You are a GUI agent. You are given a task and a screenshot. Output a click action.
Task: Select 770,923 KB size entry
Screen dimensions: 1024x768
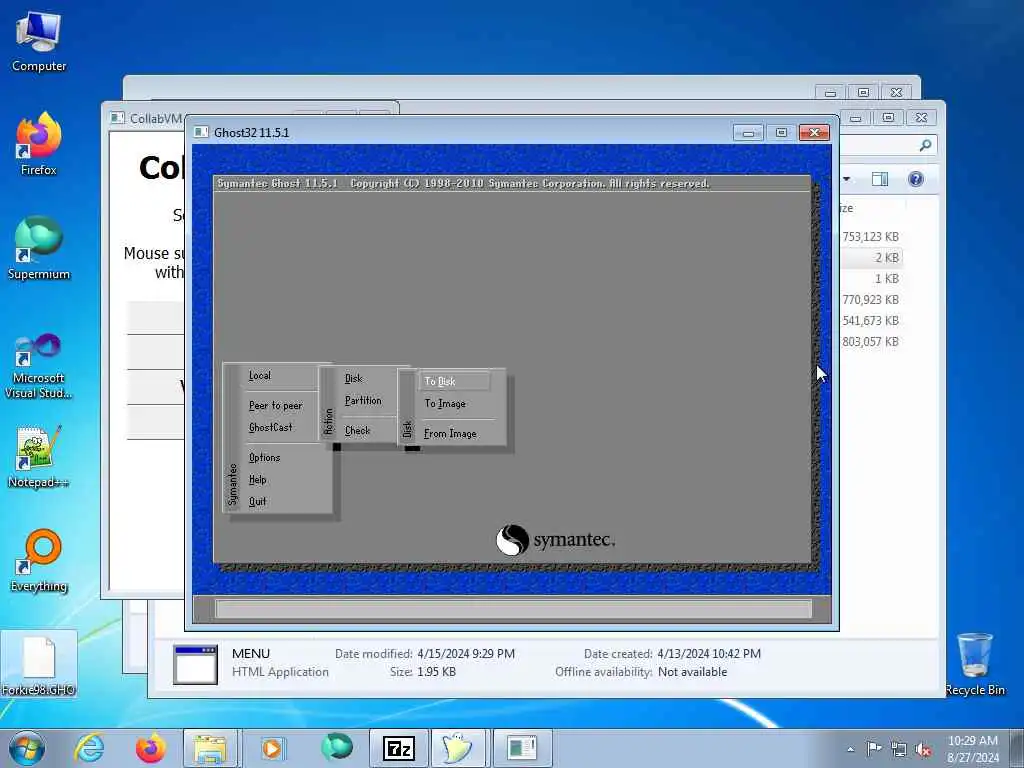pos(871,300)
